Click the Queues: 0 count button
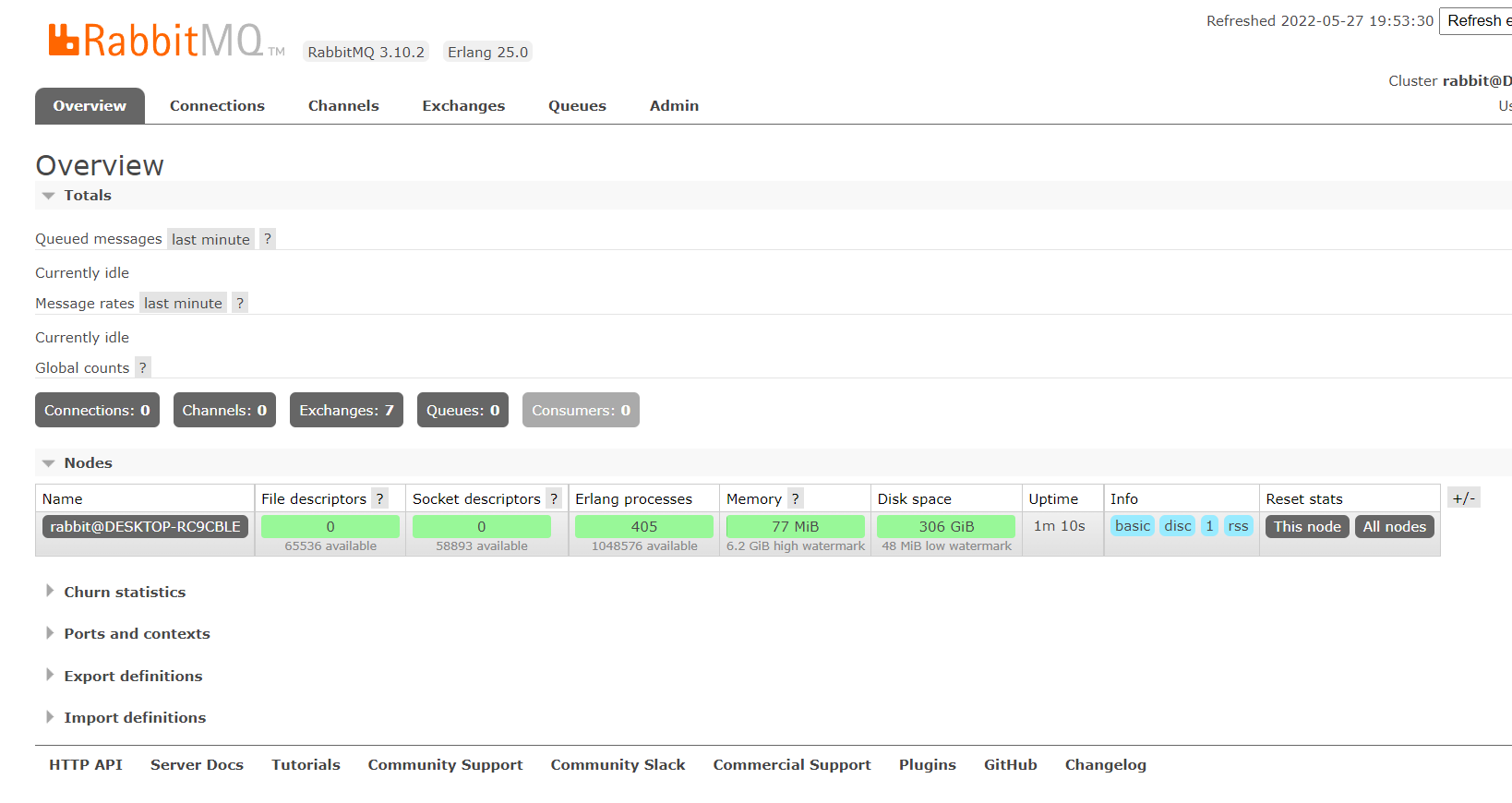The width and height of the screenshot is (1512, 803). pos(462,410)
